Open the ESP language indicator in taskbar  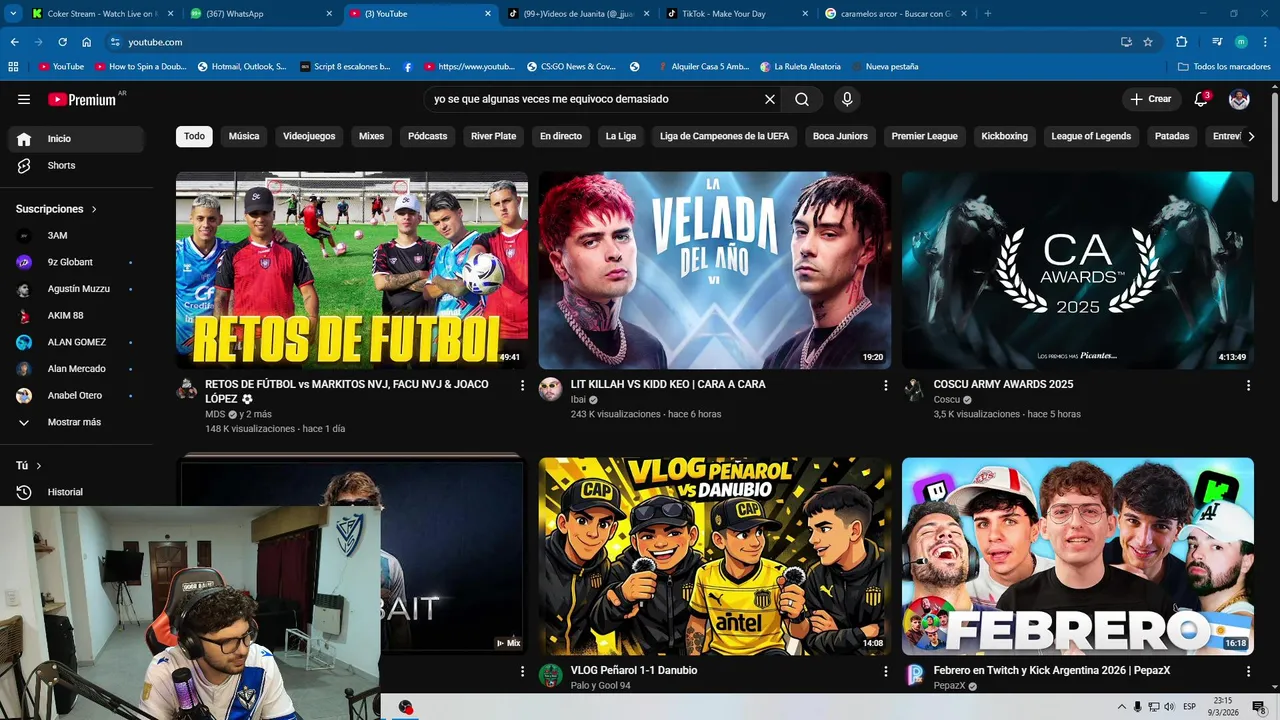pyautogui.click(x=1190, y=707)
